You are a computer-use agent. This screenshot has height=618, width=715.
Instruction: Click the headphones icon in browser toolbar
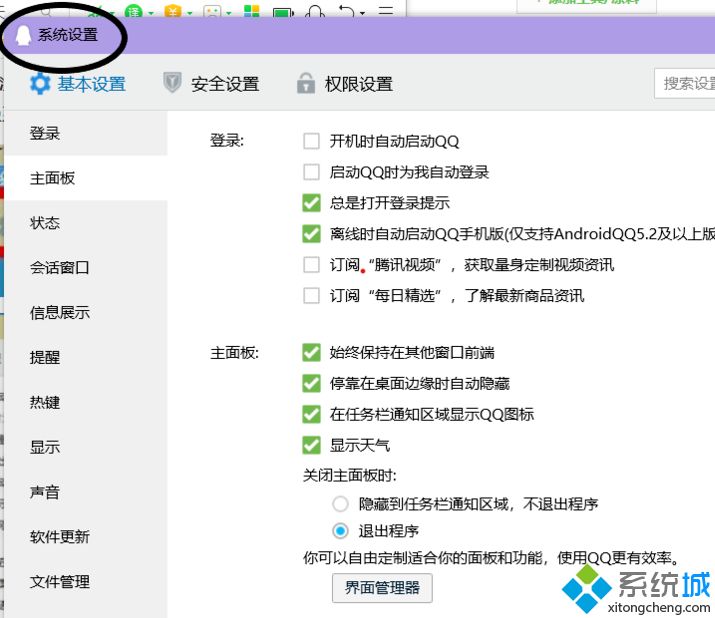point(315,11)
